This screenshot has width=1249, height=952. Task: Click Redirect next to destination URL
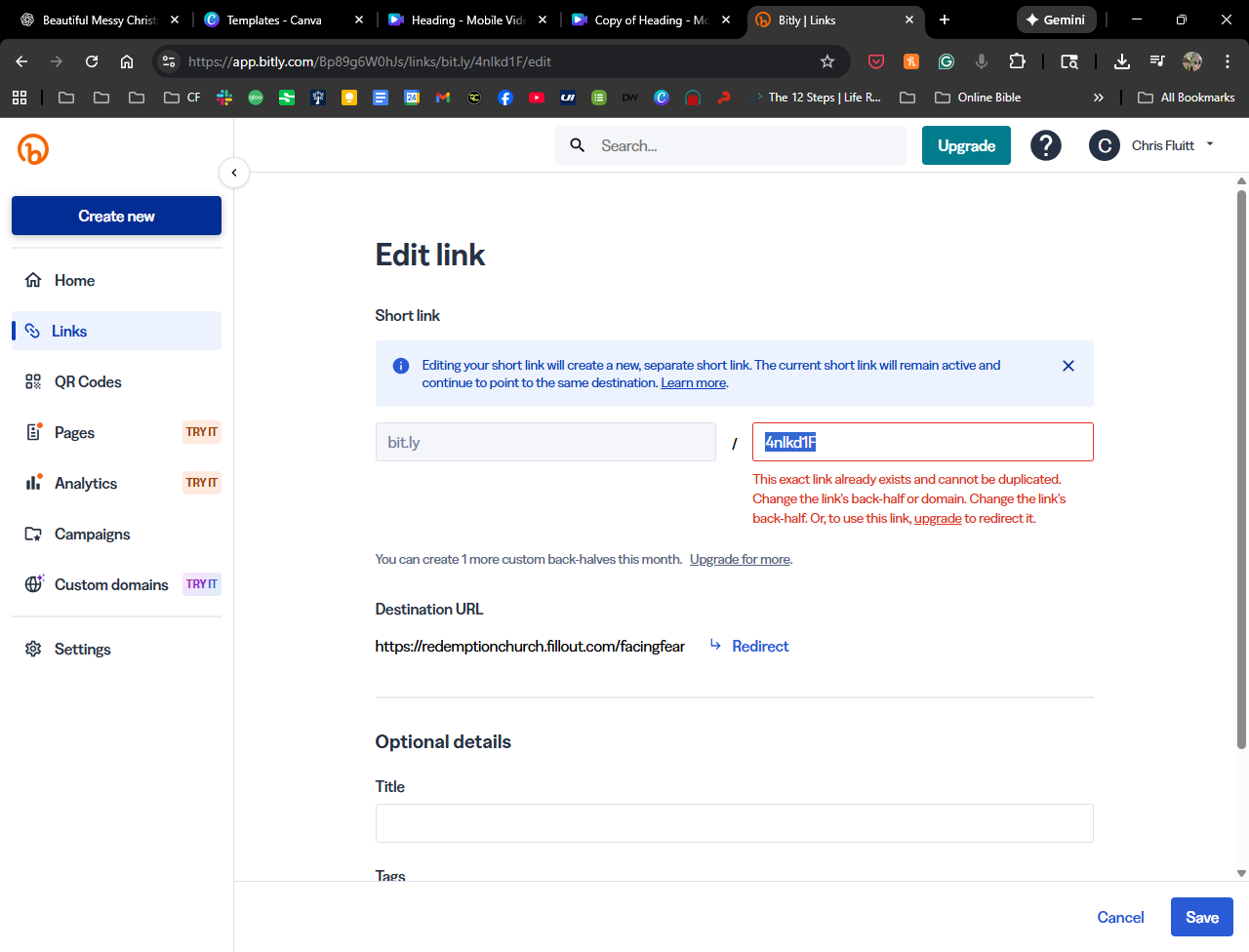coord(759,647)
